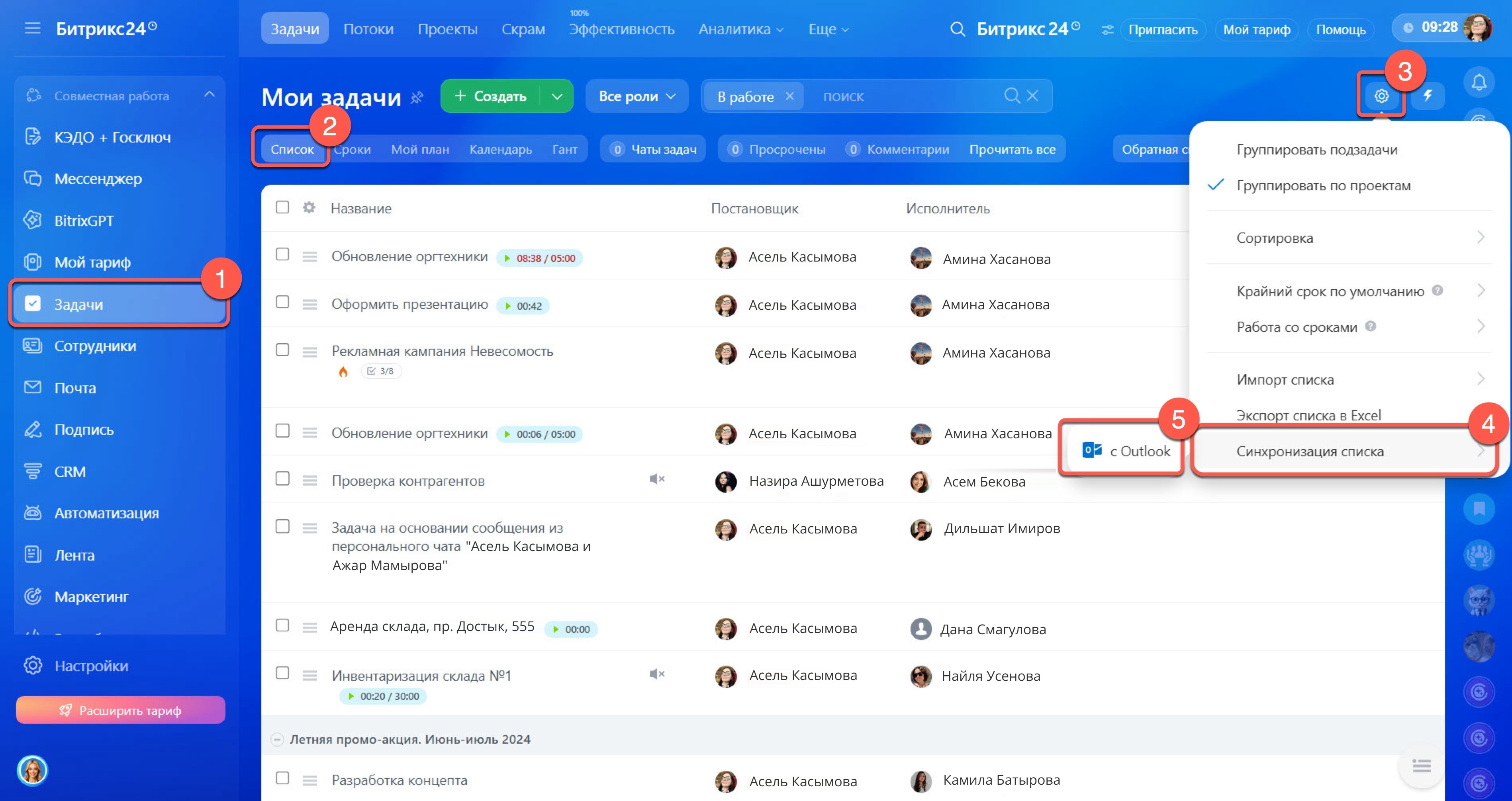The image size is (1512, 801).
Task: Click the Расширить тариф button
Action: (120, 710)
